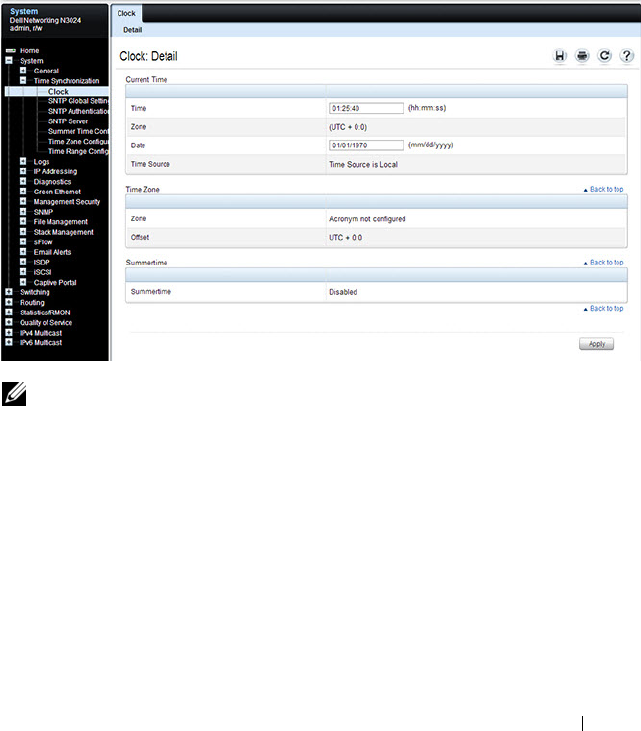Click the Routing label in tree
Image resolution: width=641 pixels, height=731 pixels.
click(x=32, y=302)
